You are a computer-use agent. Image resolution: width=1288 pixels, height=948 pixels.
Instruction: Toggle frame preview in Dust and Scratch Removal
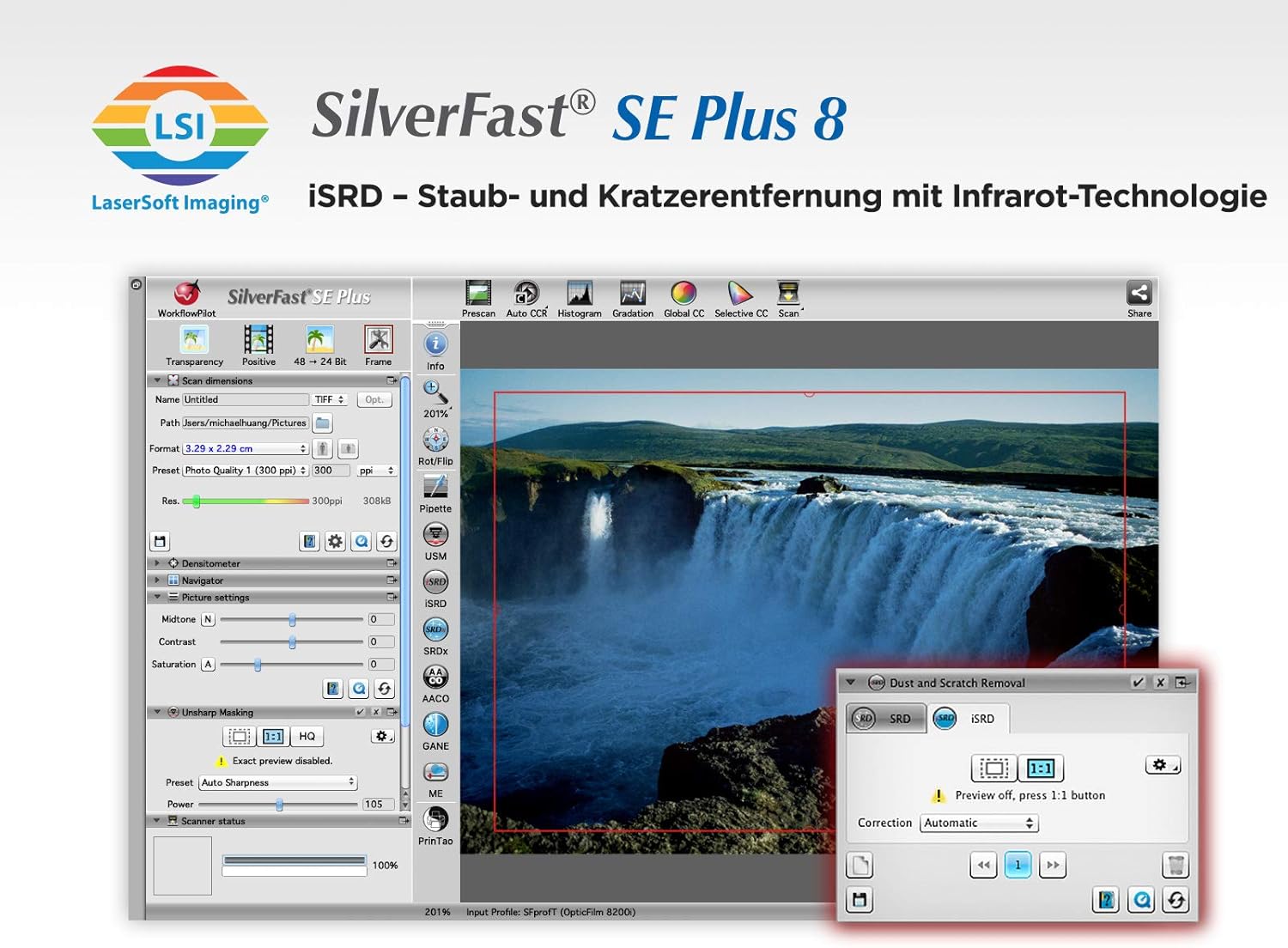[x=994, y=768]
